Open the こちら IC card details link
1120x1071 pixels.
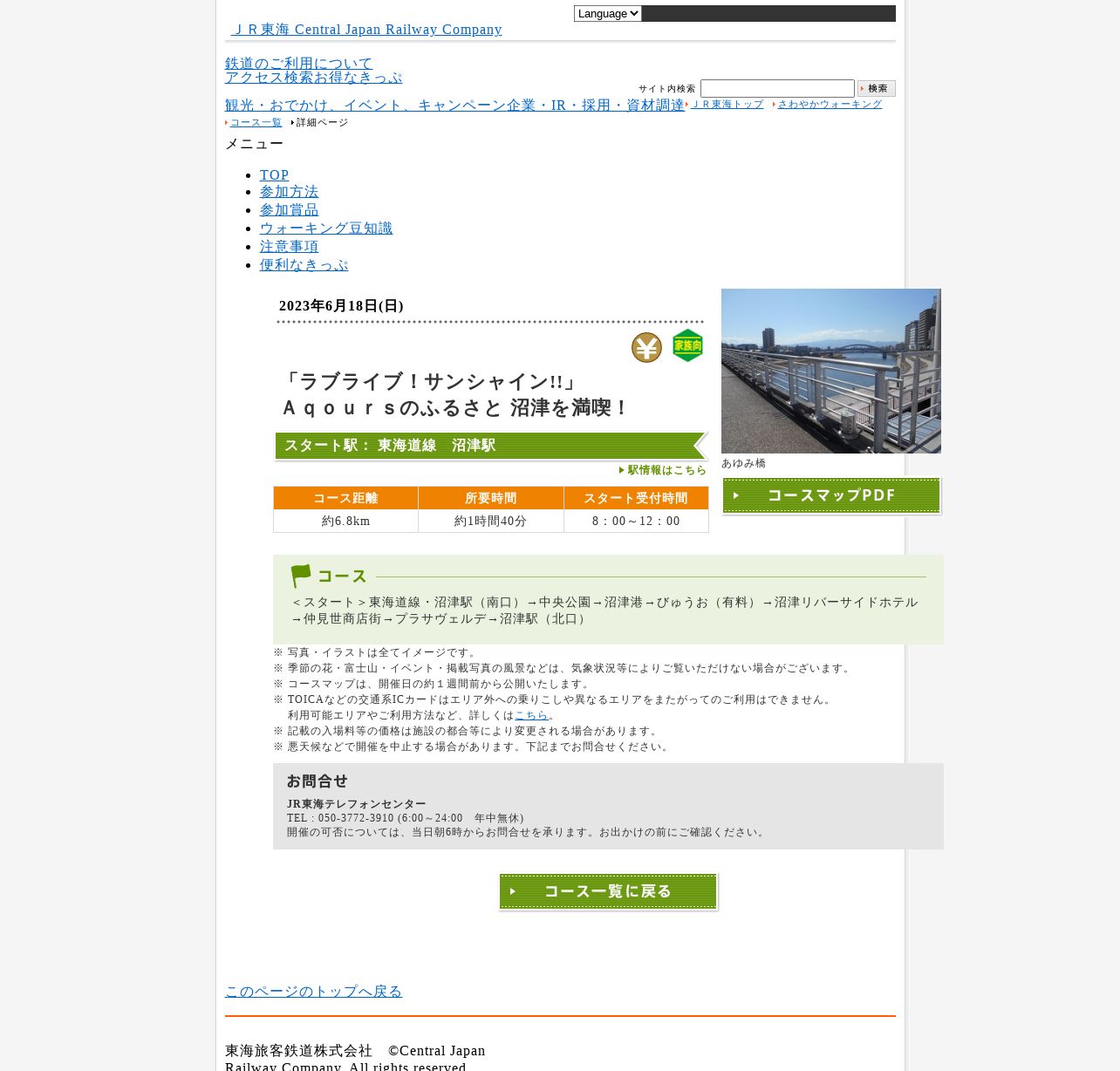tap(531, 715)
